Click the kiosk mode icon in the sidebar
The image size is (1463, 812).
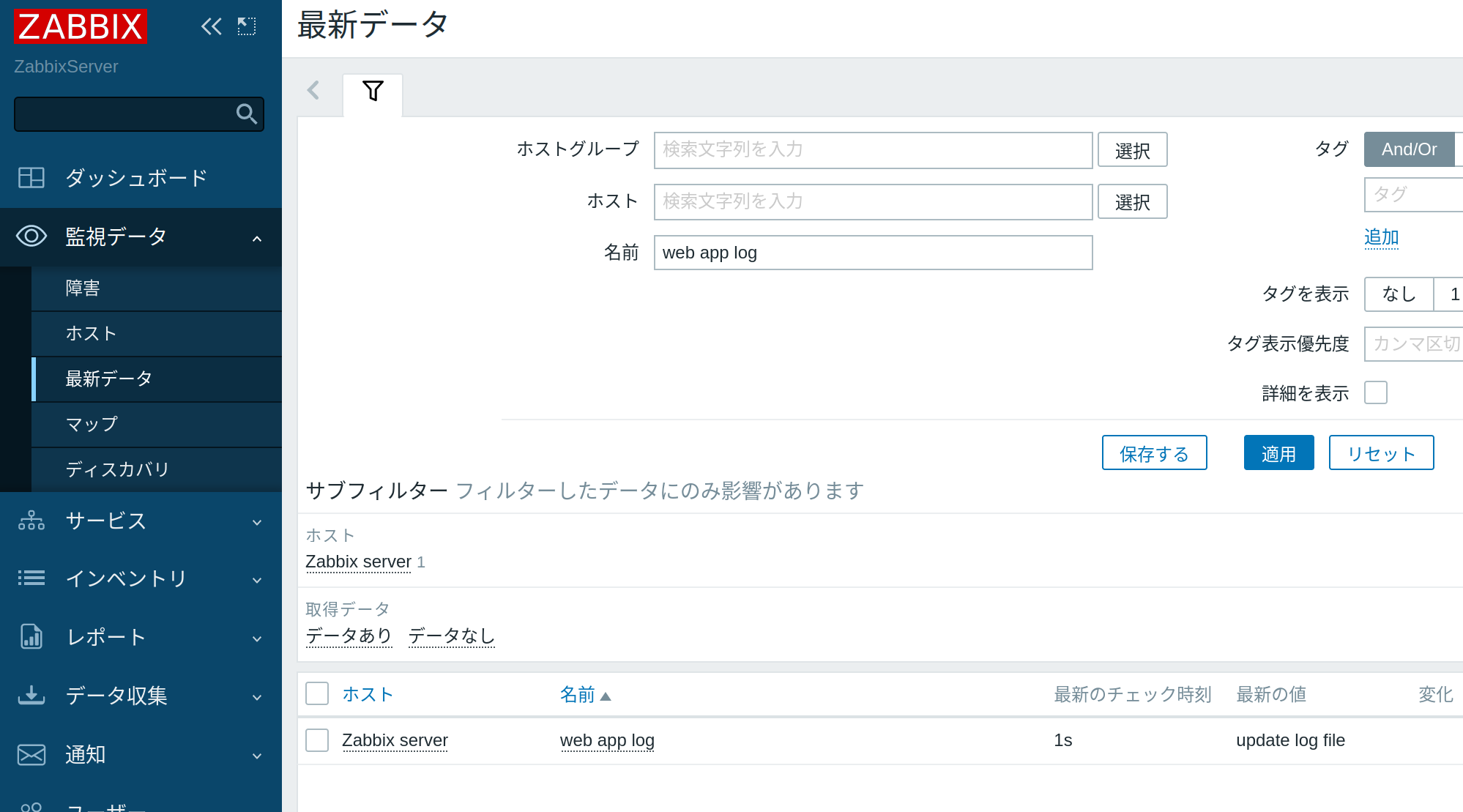tap(247, 27)
